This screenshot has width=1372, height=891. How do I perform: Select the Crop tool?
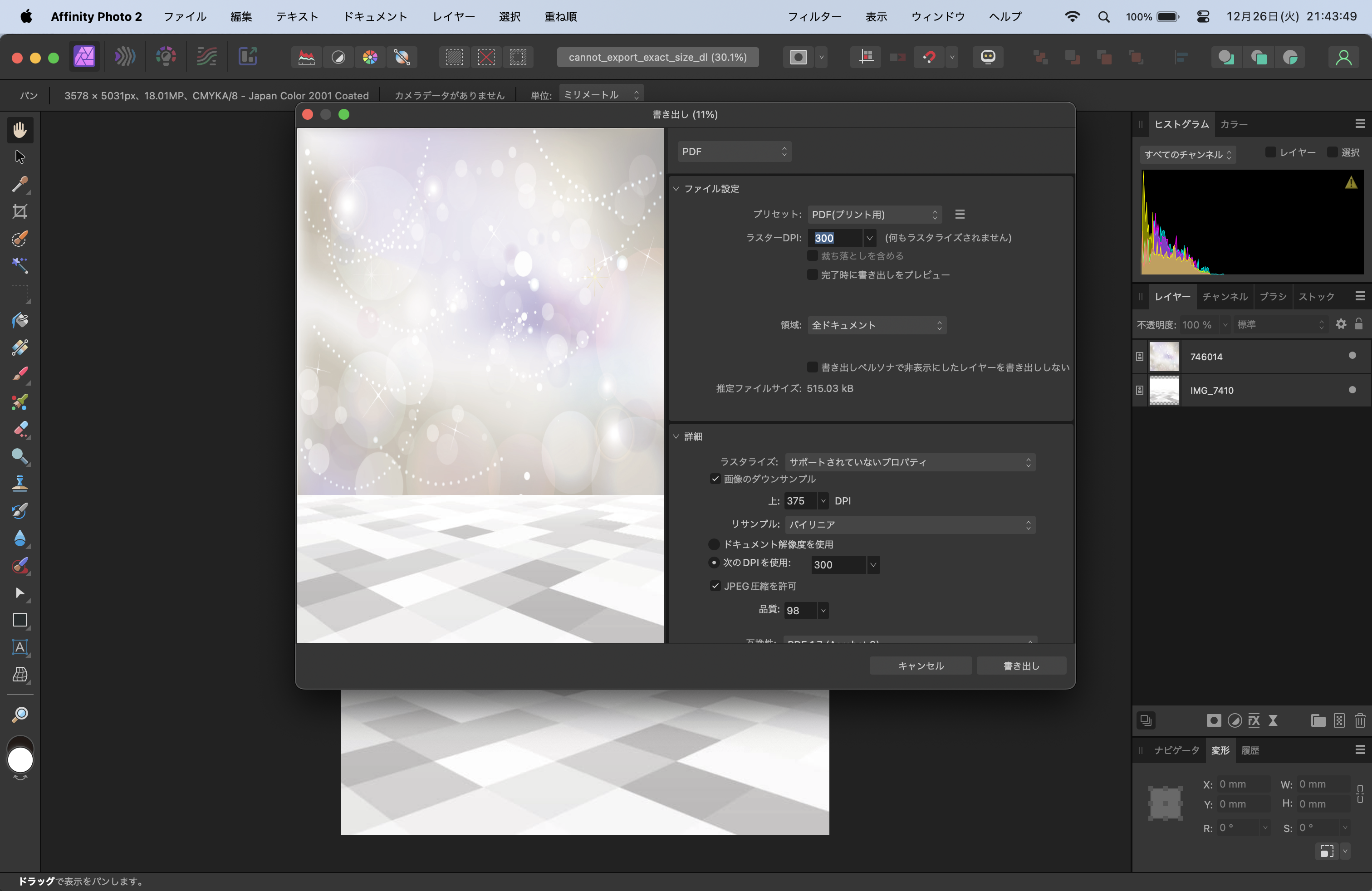point(20,211)
